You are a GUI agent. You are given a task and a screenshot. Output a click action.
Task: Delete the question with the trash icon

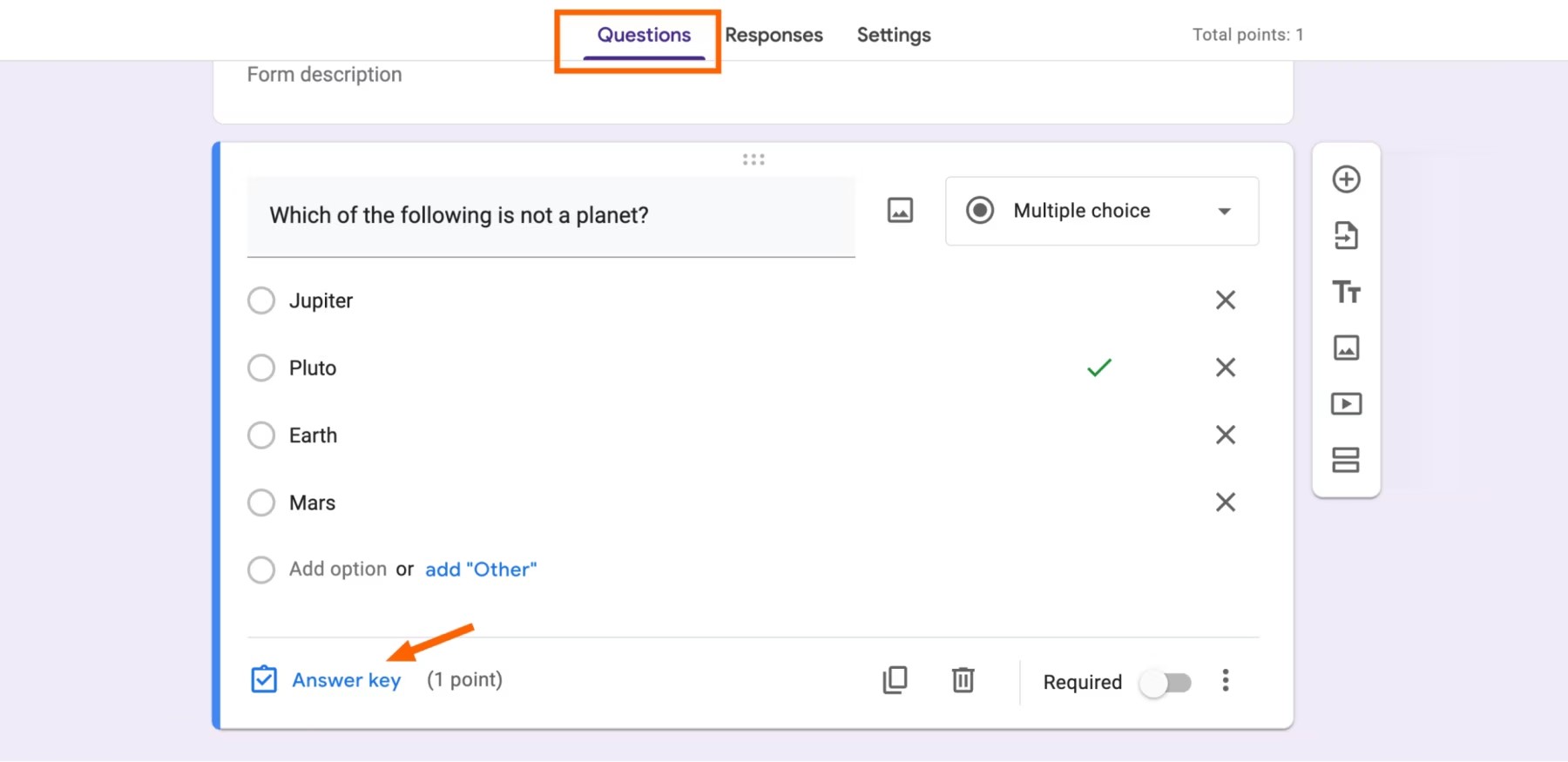[x=963, y=680]
